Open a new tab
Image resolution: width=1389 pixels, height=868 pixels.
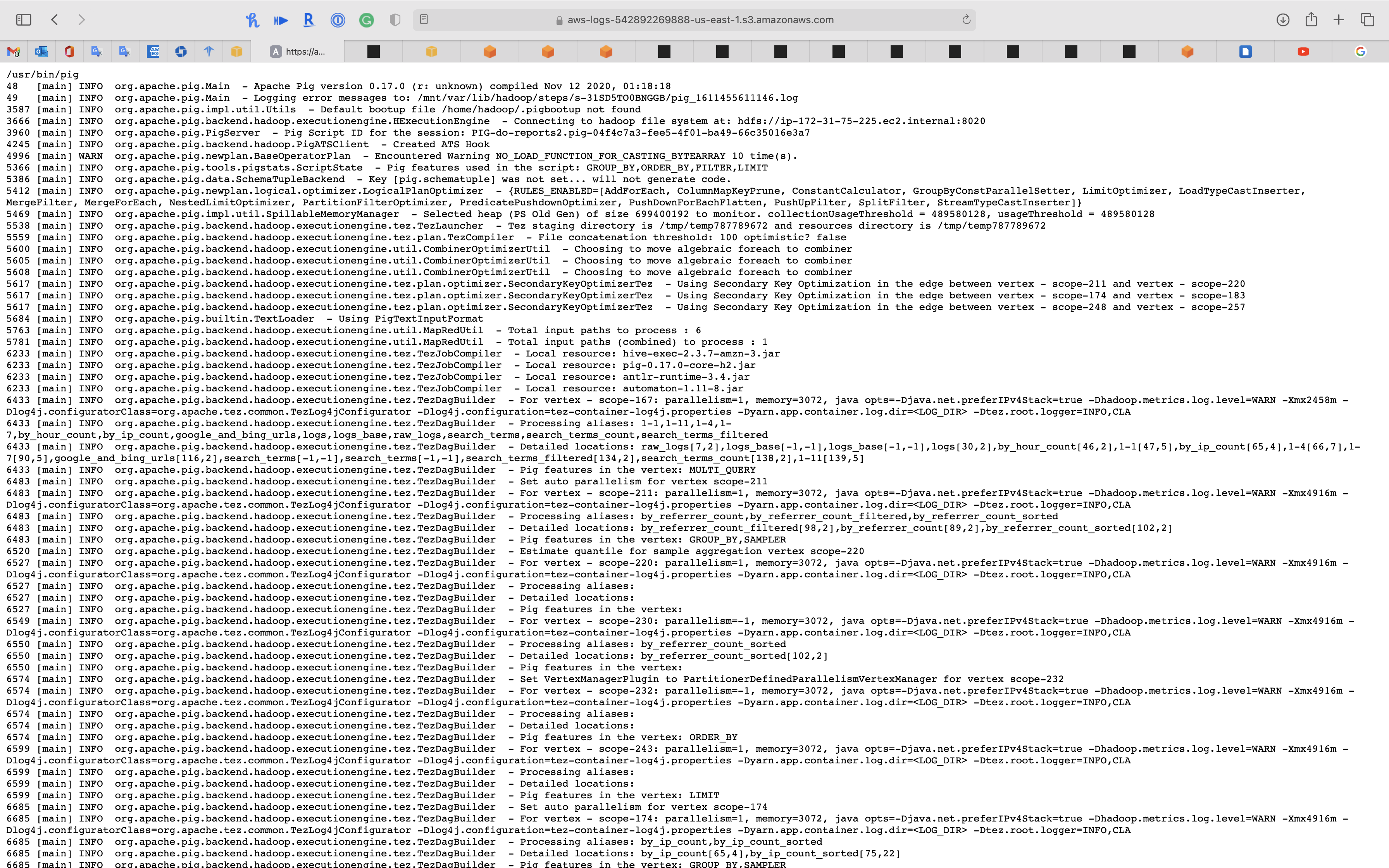[x=1339, y=20]
